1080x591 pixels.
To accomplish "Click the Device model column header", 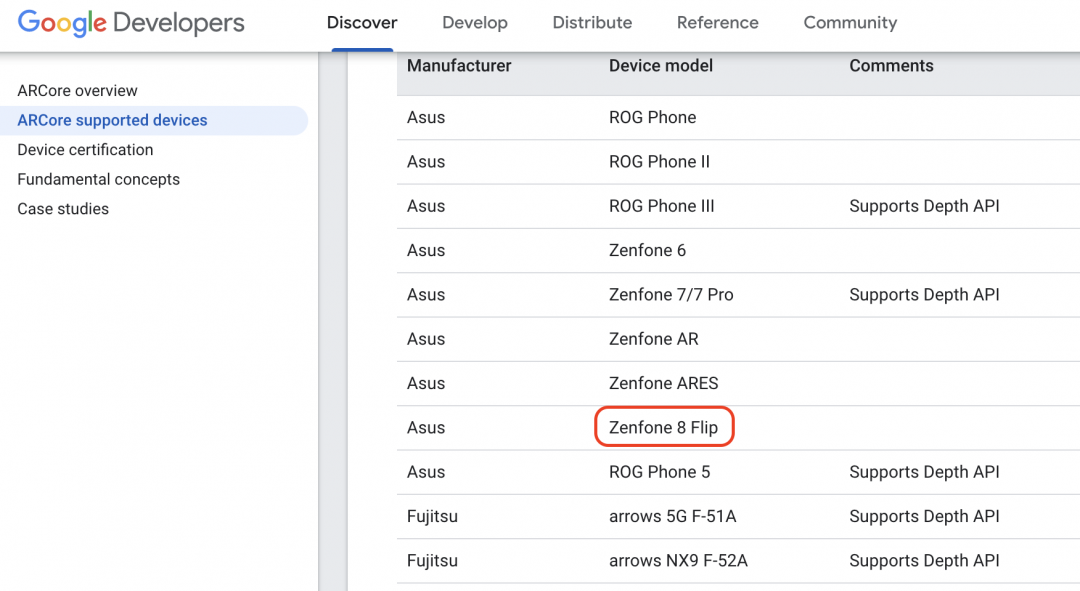I will coord(661,66).
